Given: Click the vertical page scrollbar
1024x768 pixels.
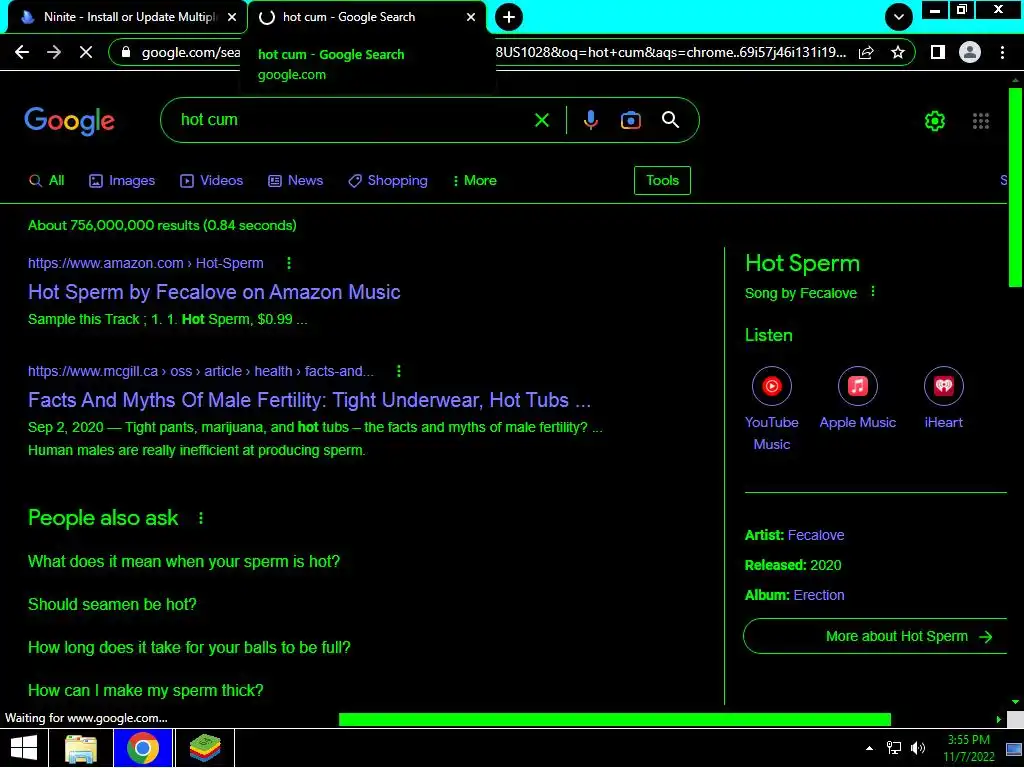Looking at the screenshot, I should tap(1015, 187).
